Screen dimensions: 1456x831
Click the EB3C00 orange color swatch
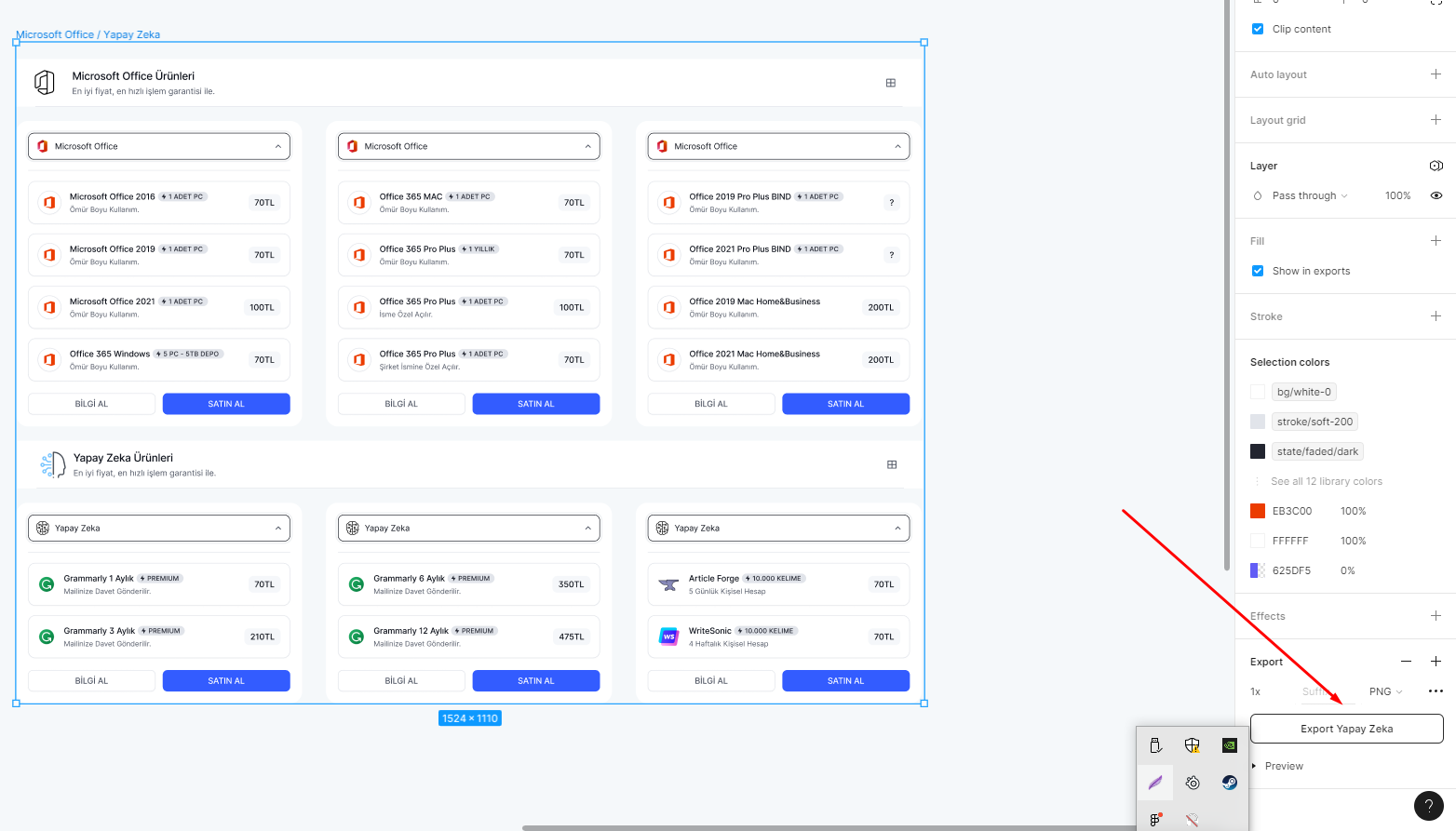tap(1258, 511)
